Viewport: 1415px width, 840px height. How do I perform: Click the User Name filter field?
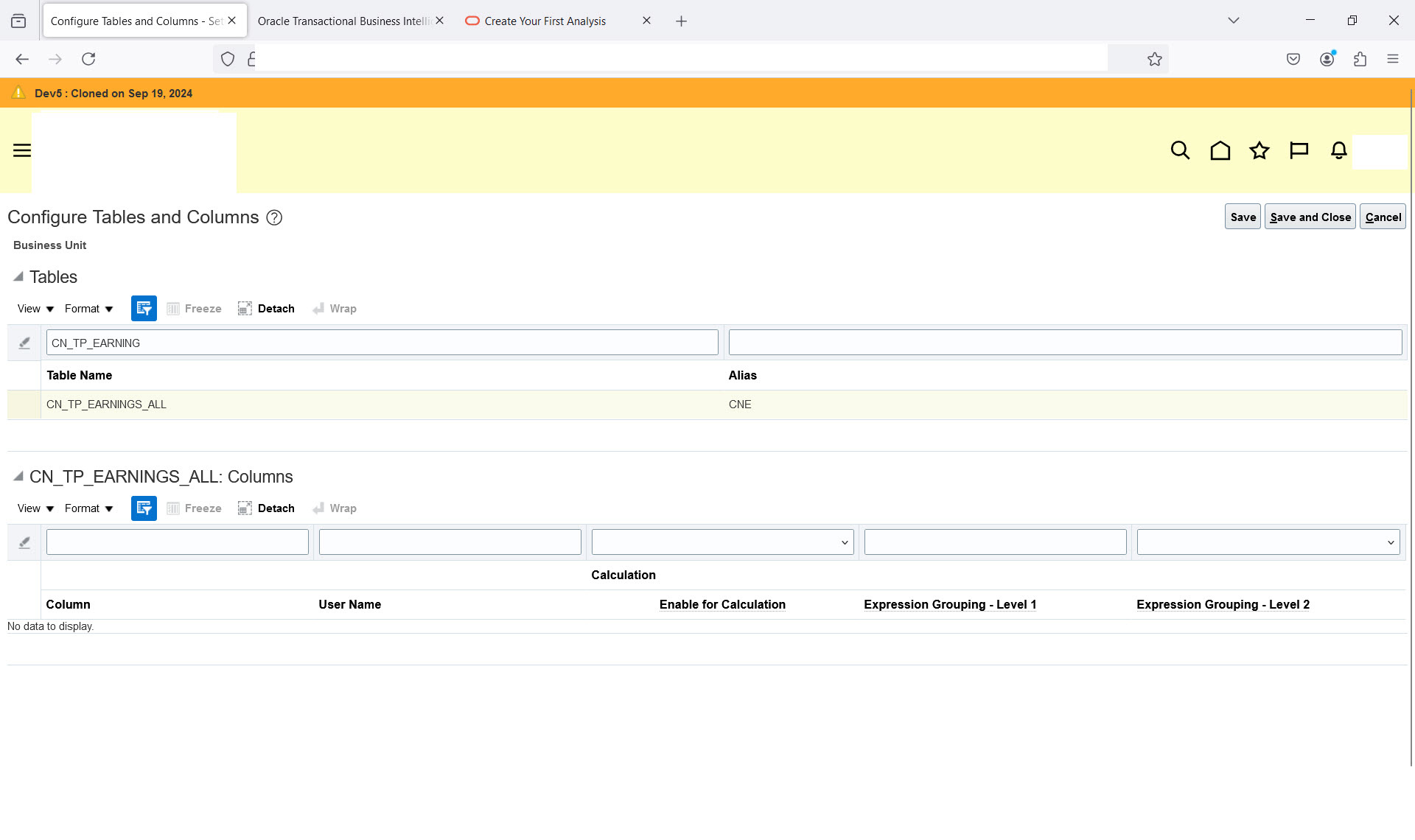[x=450, y=542]
